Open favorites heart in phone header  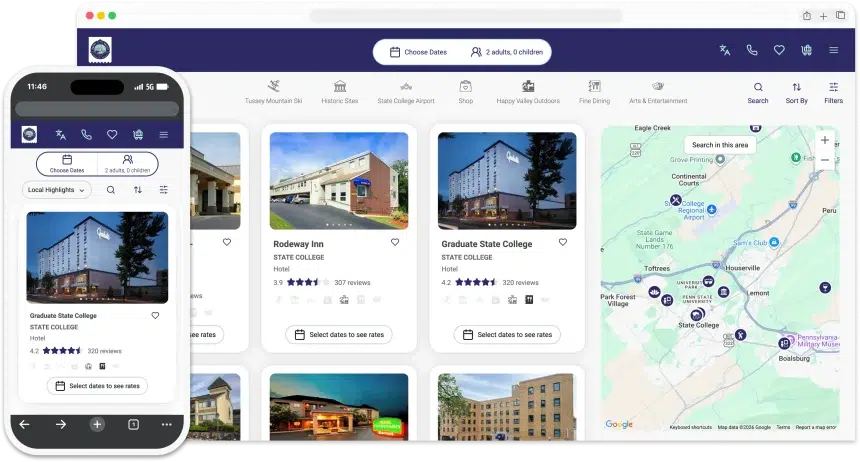tap(112, 134)
